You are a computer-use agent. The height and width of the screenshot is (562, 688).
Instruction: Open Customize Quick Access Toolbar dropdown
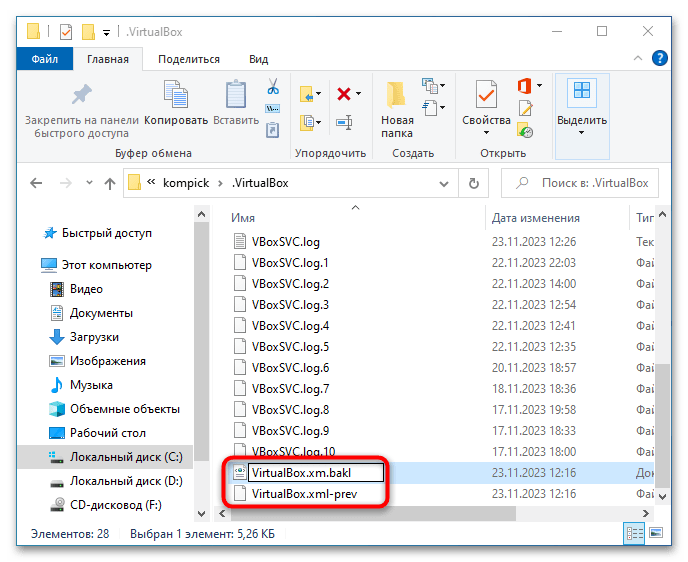point(106,33)
